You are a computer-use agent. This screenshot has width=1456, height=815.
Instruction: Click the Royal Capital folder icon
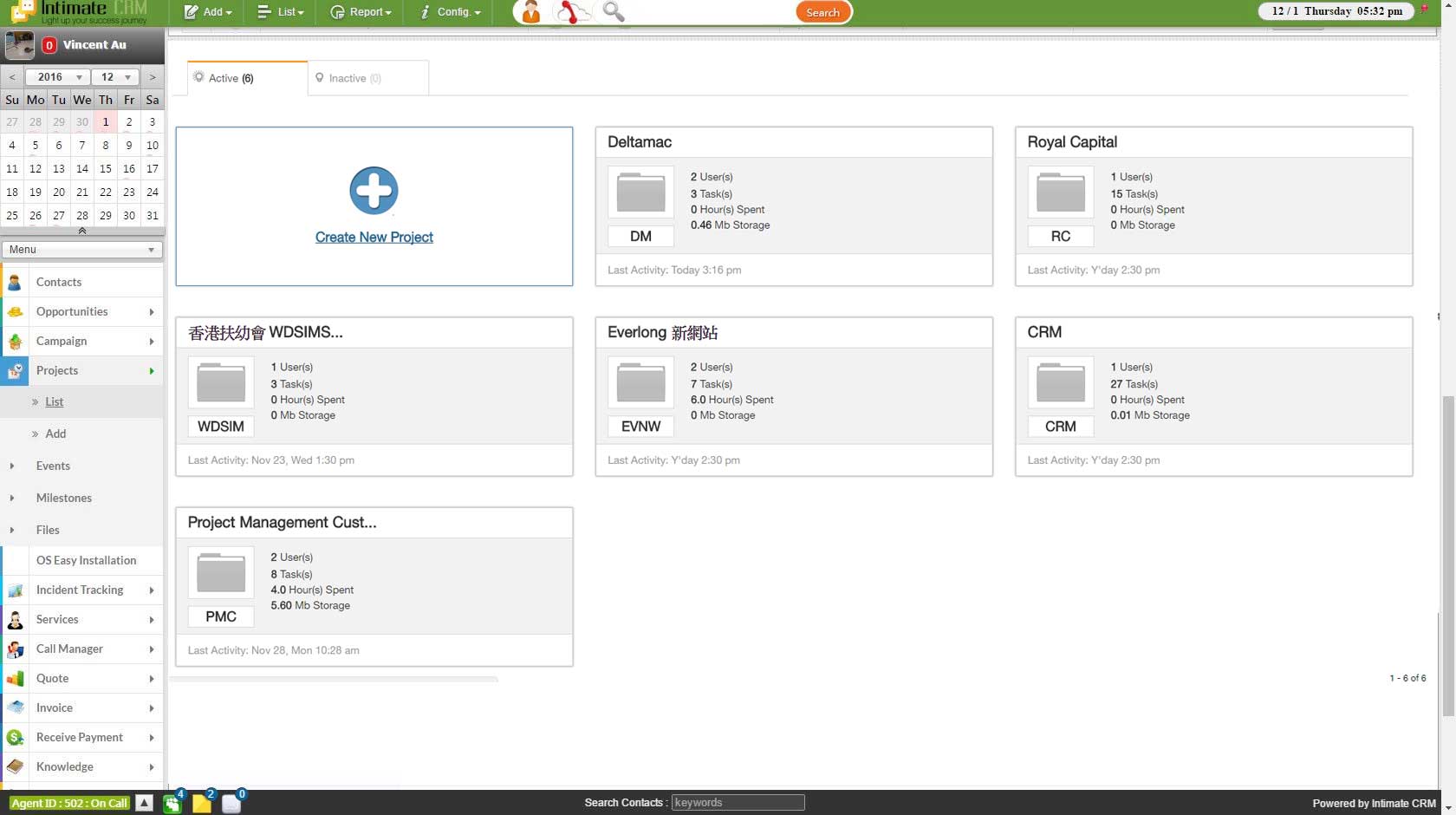click(x=1061, y=192)
